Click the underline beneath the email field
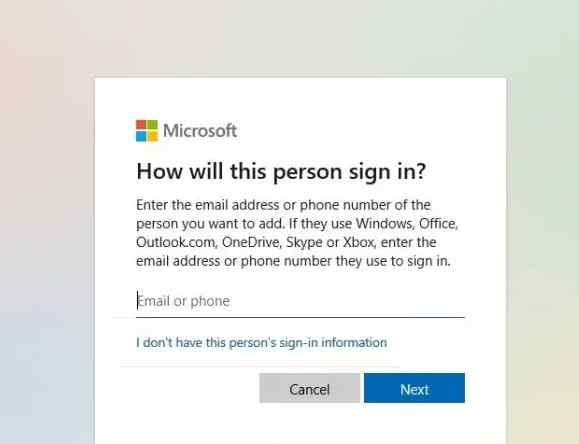The image size is (579, 444). 300,317
